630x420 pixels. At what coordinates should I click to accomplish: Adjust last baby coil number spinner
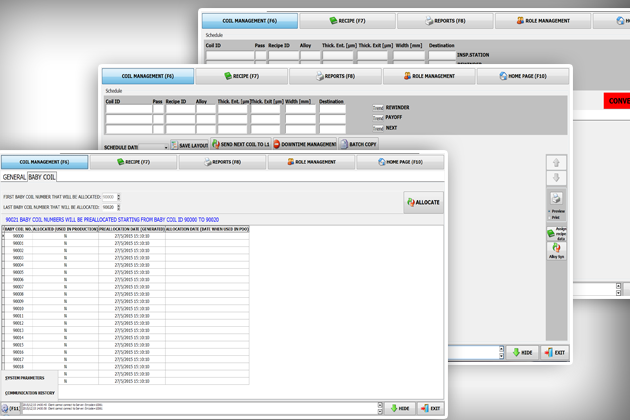pyautogui.click(x=118, y=208)
